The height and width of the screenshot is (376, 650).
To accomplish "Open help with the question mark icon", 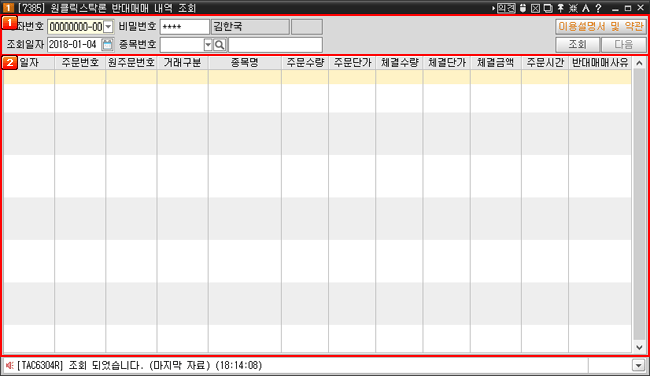I will point(598,8).
